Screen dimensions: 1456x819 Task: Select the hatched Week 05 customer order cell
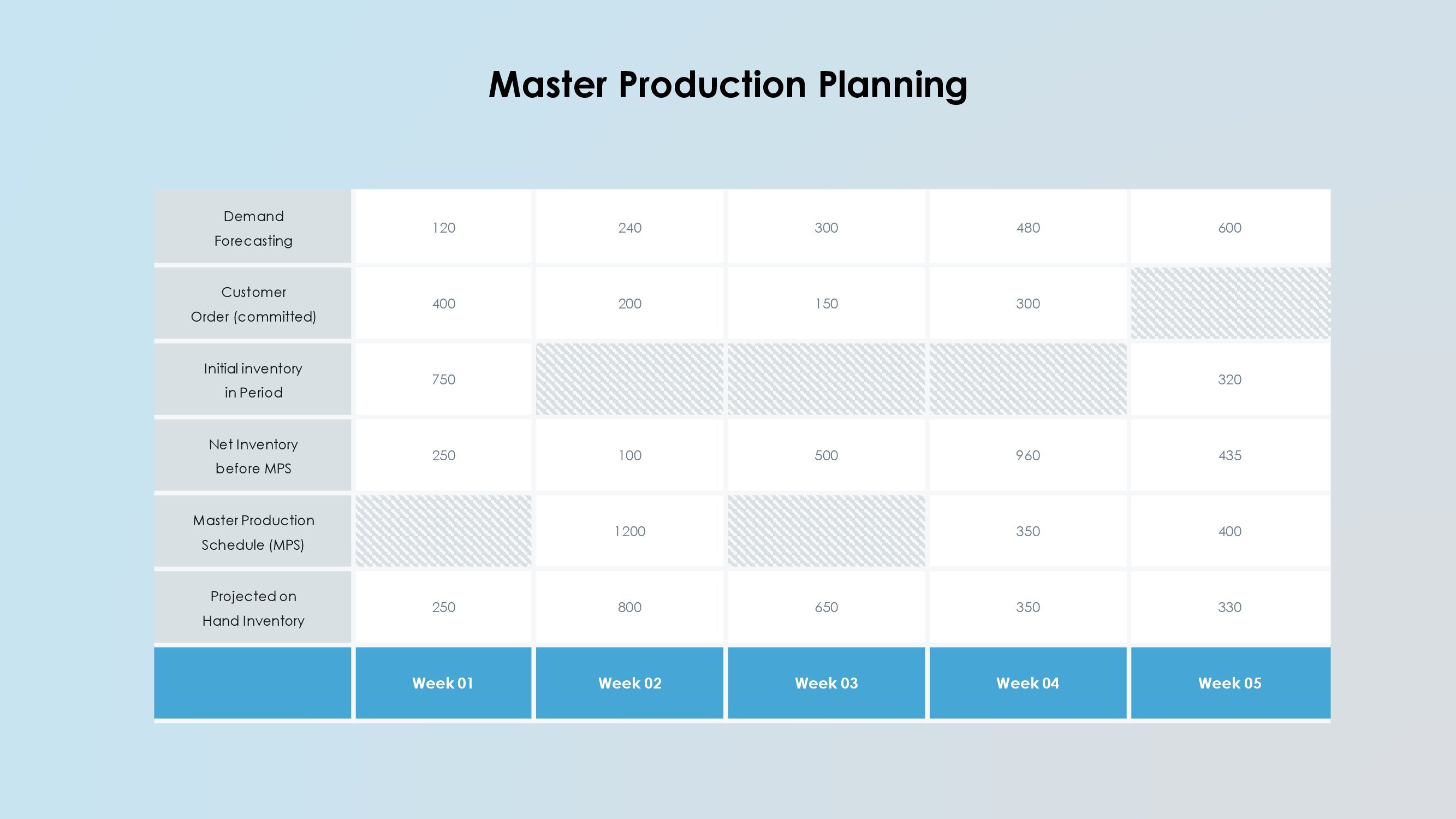point(1231,304)
